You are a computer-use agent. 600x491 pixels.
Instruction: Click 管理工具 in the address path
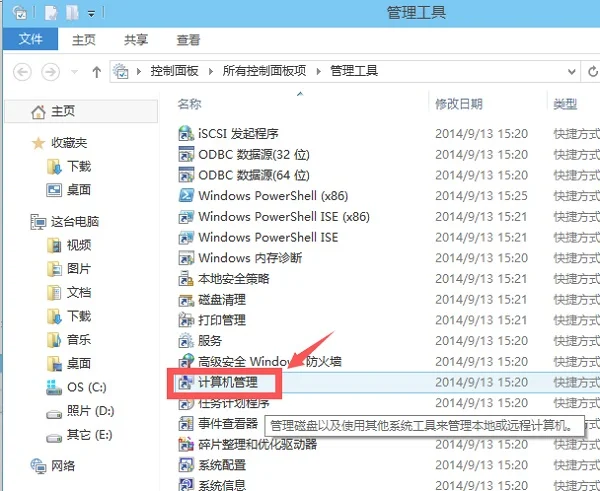354,71
